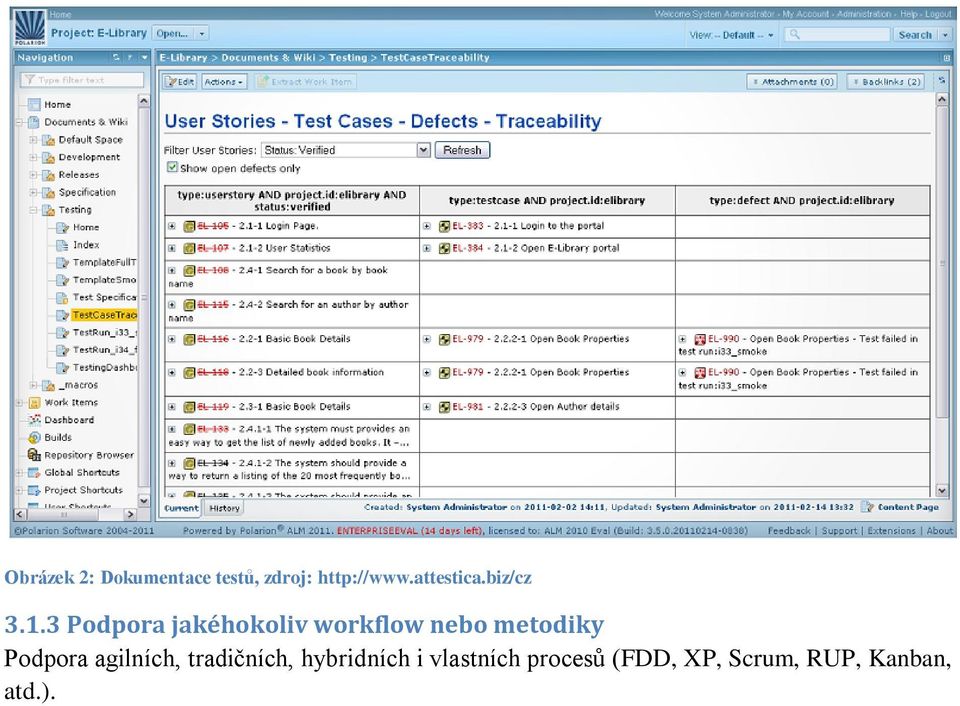Open the Default Space folder
Viewport: 960px width, 706px height.
pyautogui.click(x=90, y=140)
